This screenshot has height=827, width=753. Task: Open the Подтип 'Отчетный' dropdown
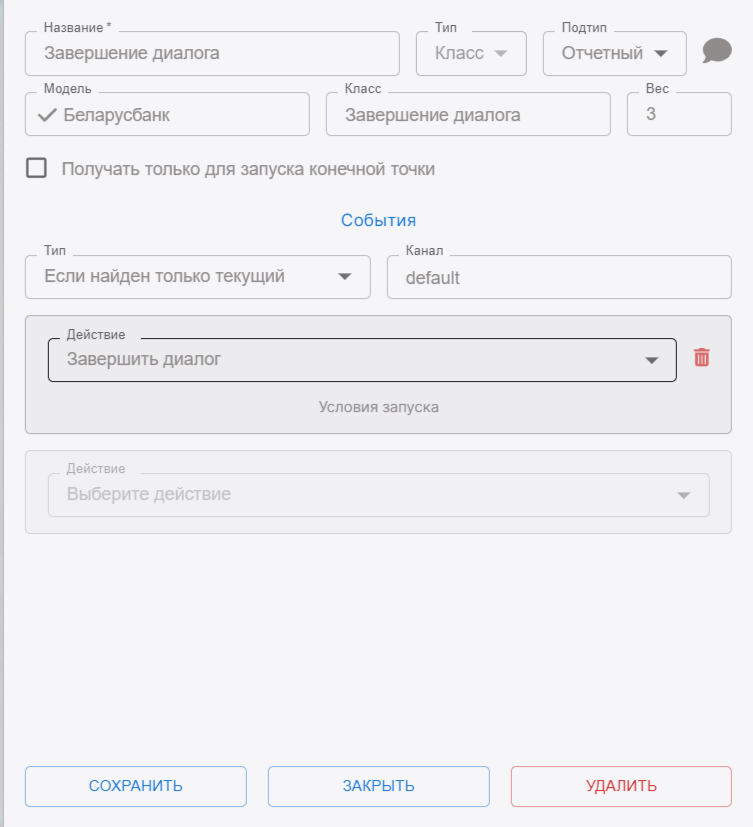613,54
